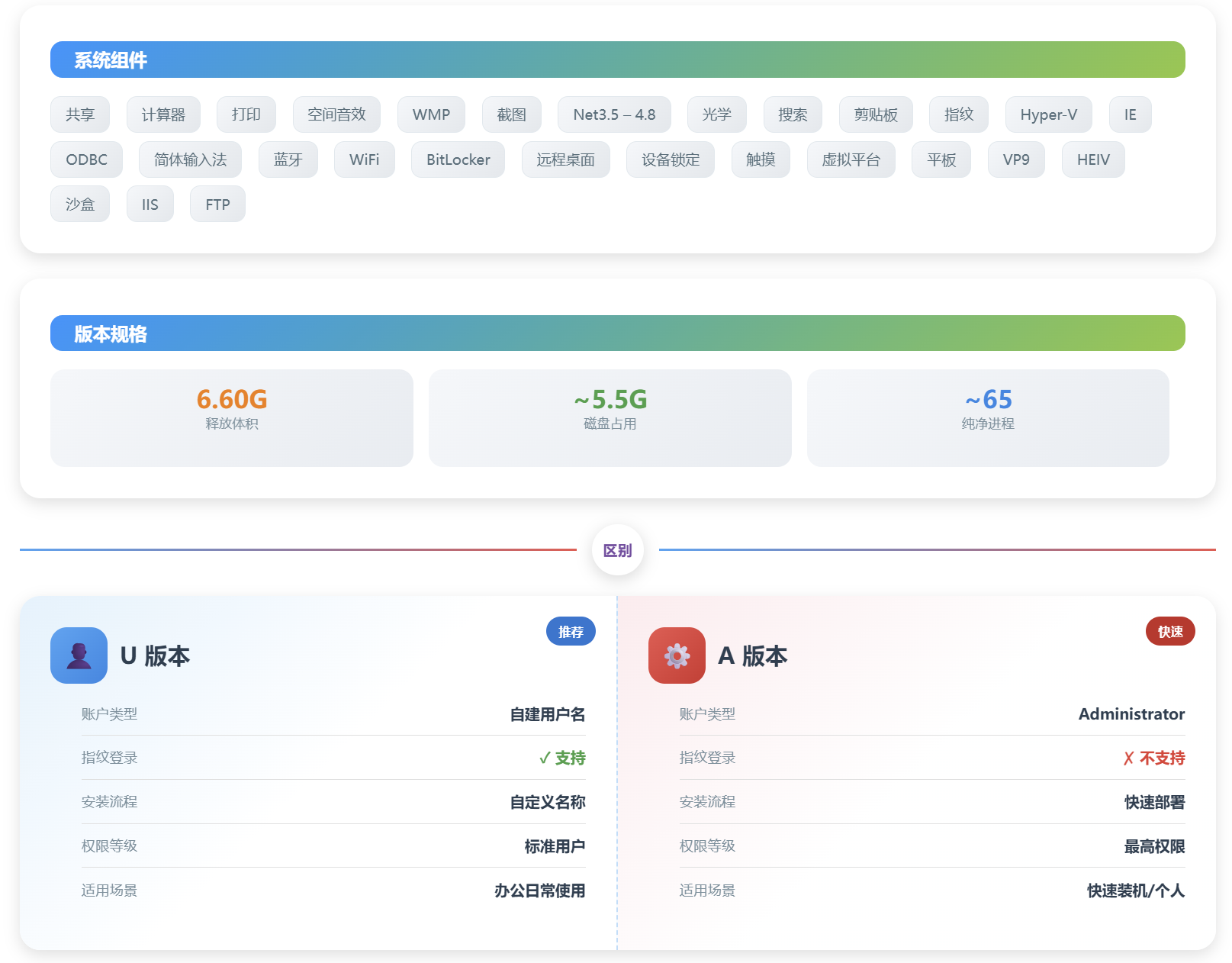1232x963 pixels.
Task: Click the 指纹 component tag
Action: pos(959,114)
